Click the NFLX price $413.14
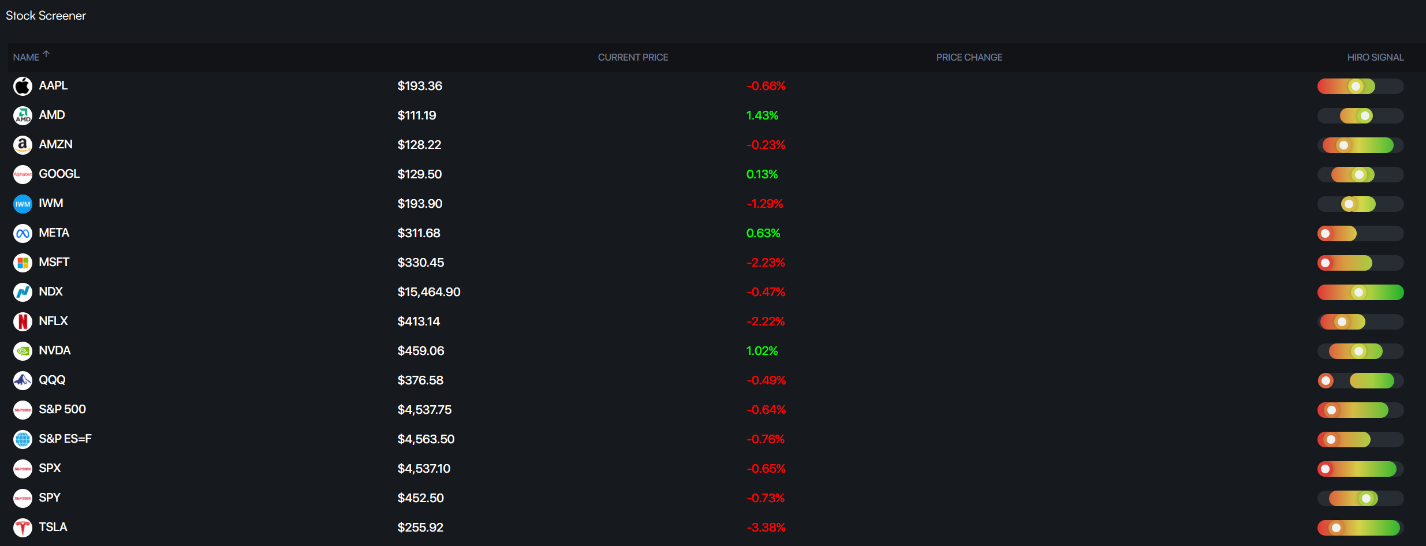1426x546 pixels. 419,321
